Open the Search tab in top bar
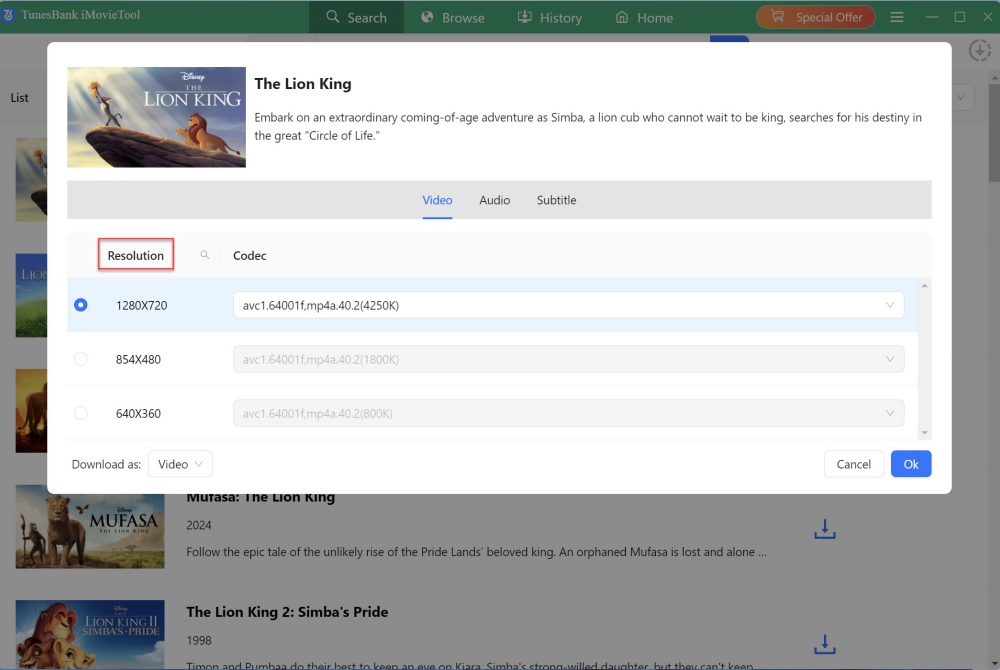The width and height of the screenshot is (1000, 670). coord(356,17)
